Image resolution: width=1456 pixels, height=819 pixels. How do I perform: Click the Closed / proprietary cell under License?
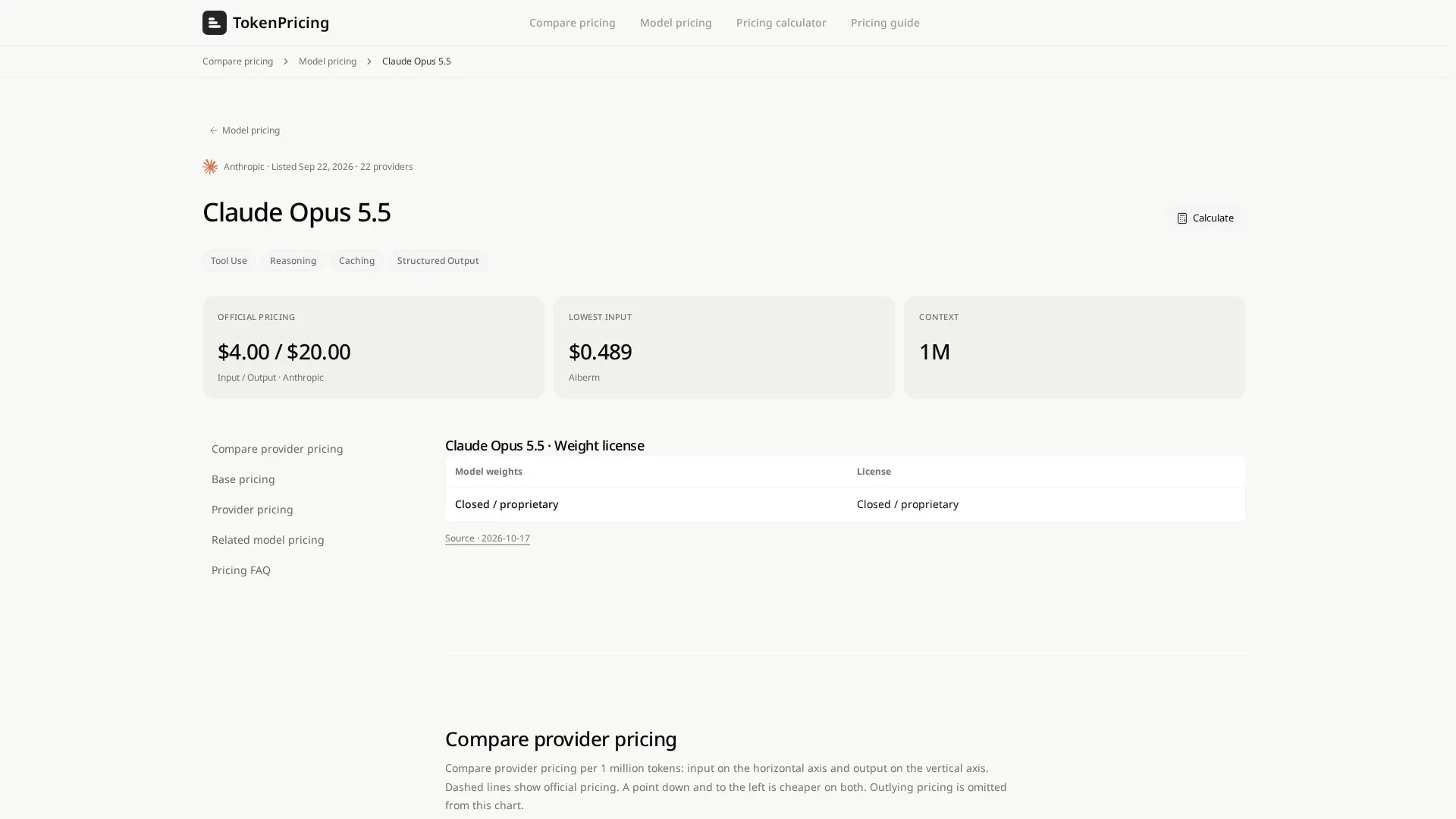click(x=907, y=504)
